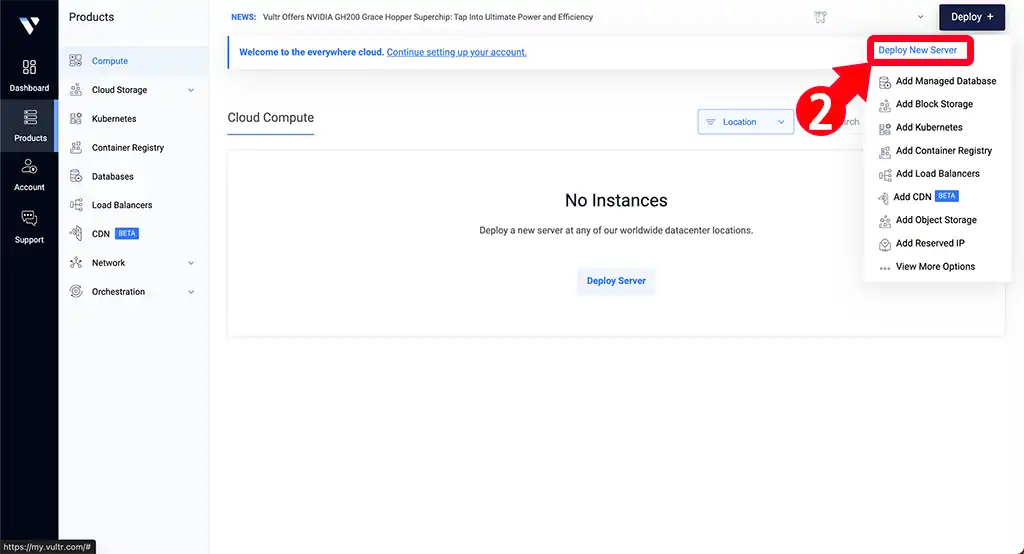Click the Add Managed Database icon

pos(885,82)
